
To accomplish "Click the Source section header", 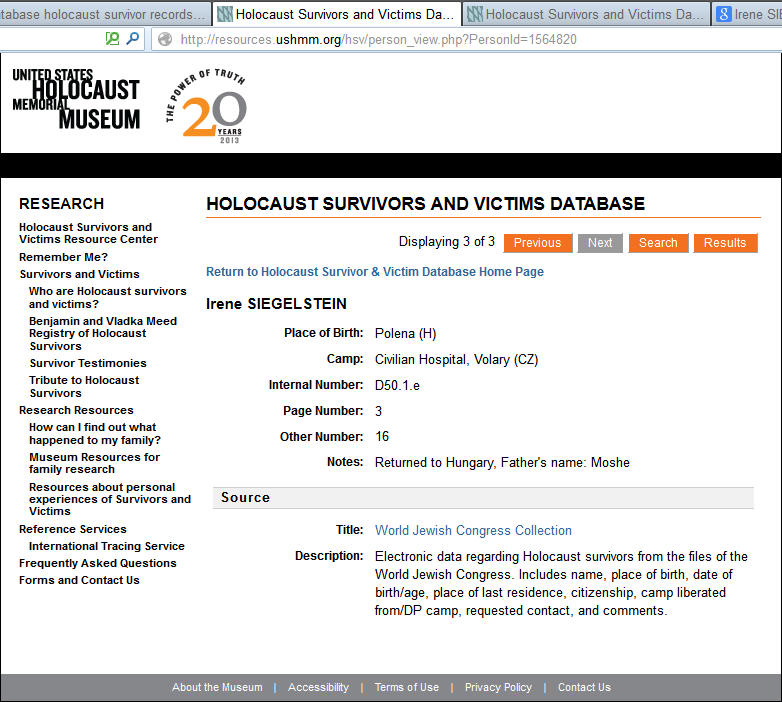I will click(x=483, y=498).
